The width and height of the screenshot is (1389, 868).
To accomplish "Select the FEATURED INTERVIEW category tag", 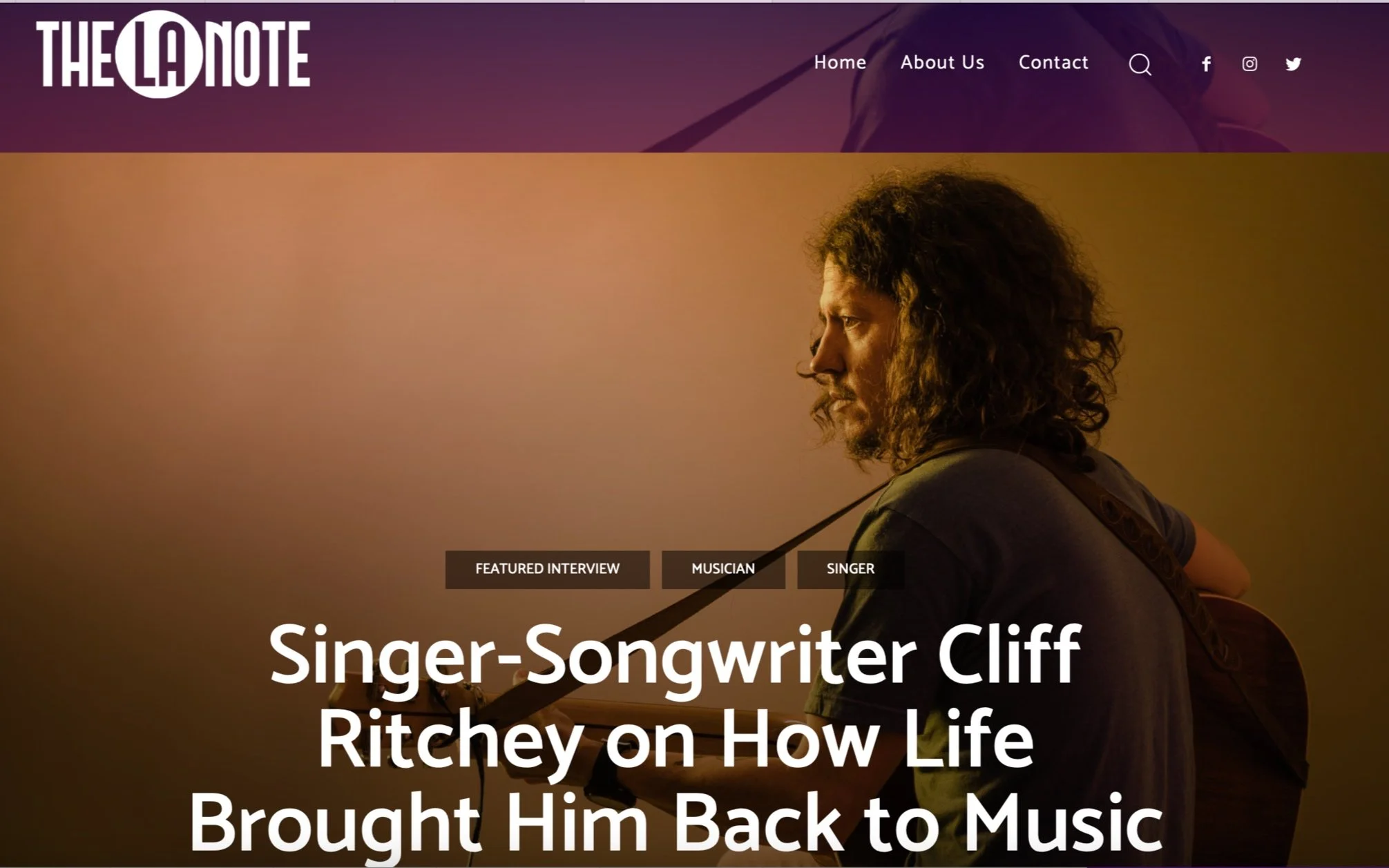I will (x=547, y=569).
